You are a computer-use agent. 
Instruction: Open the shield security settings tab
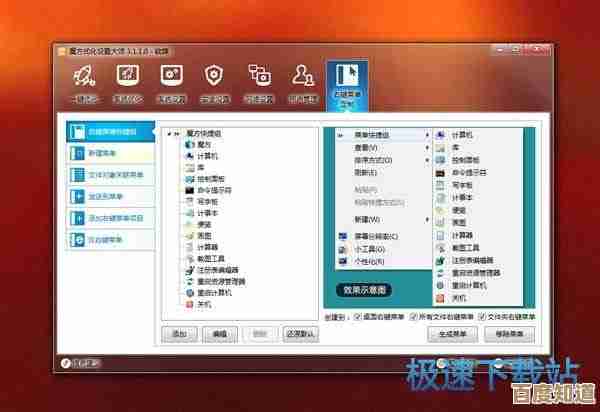tap(215, 83)
